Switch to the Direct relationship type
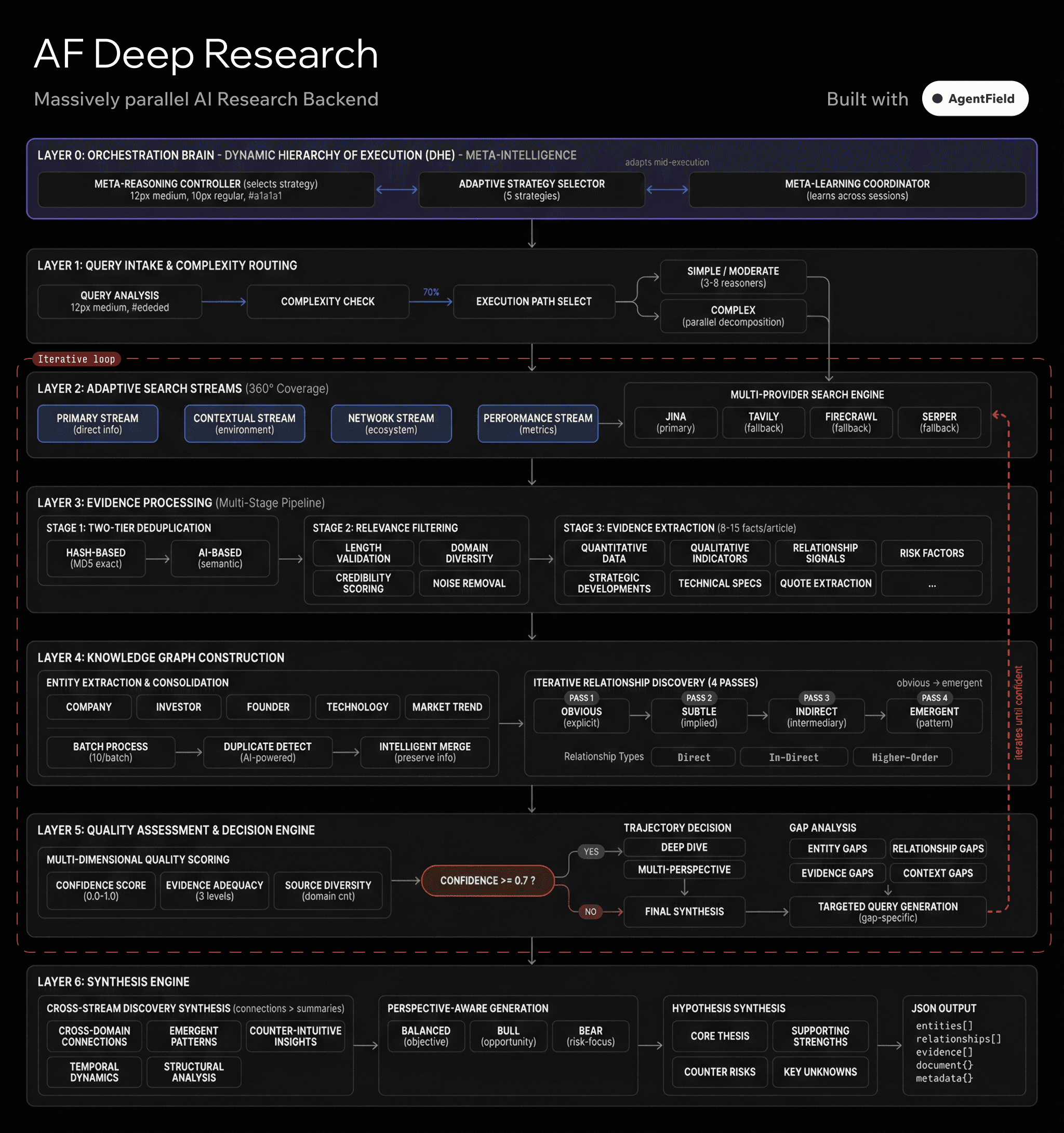 tap(693, 757)
